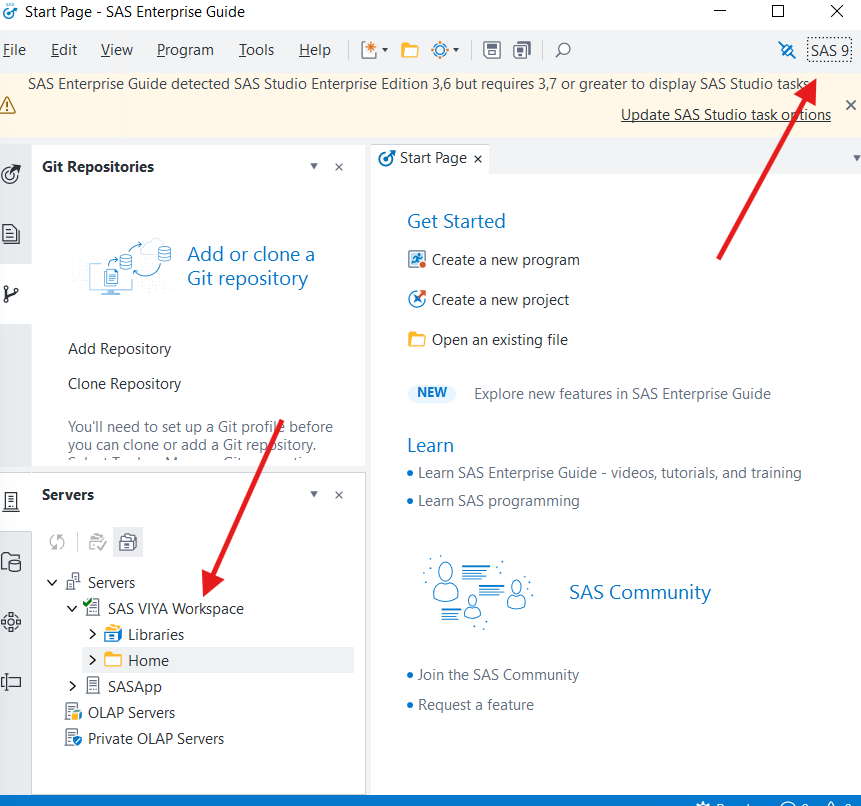
Task: Expand the Libraries tree node
Action: coord(91,634)
